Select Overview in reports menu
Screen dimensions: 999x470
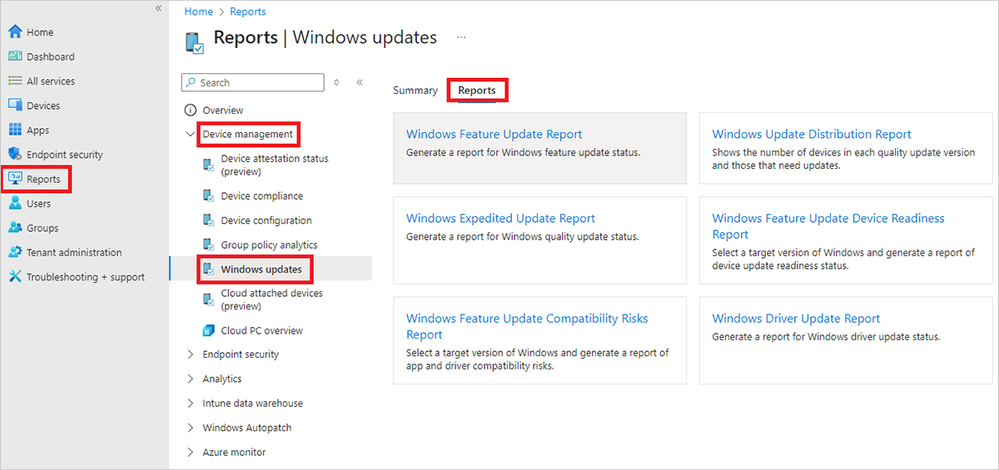(223, 110)
